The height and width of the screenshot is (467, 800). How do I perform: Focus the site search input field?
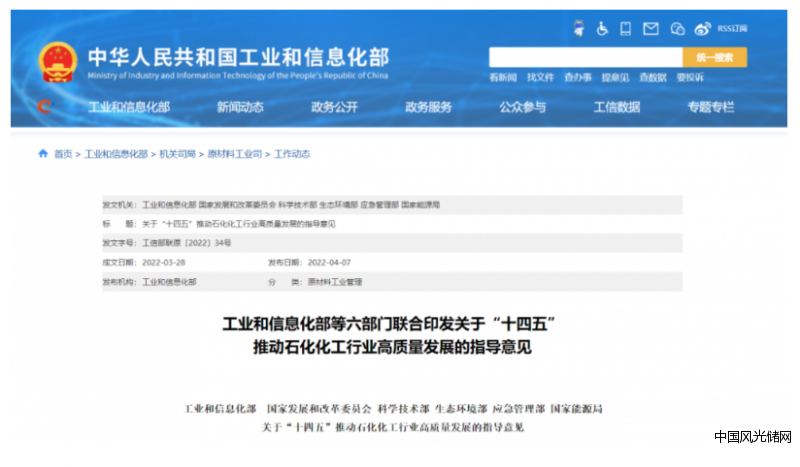click(586, 57)
